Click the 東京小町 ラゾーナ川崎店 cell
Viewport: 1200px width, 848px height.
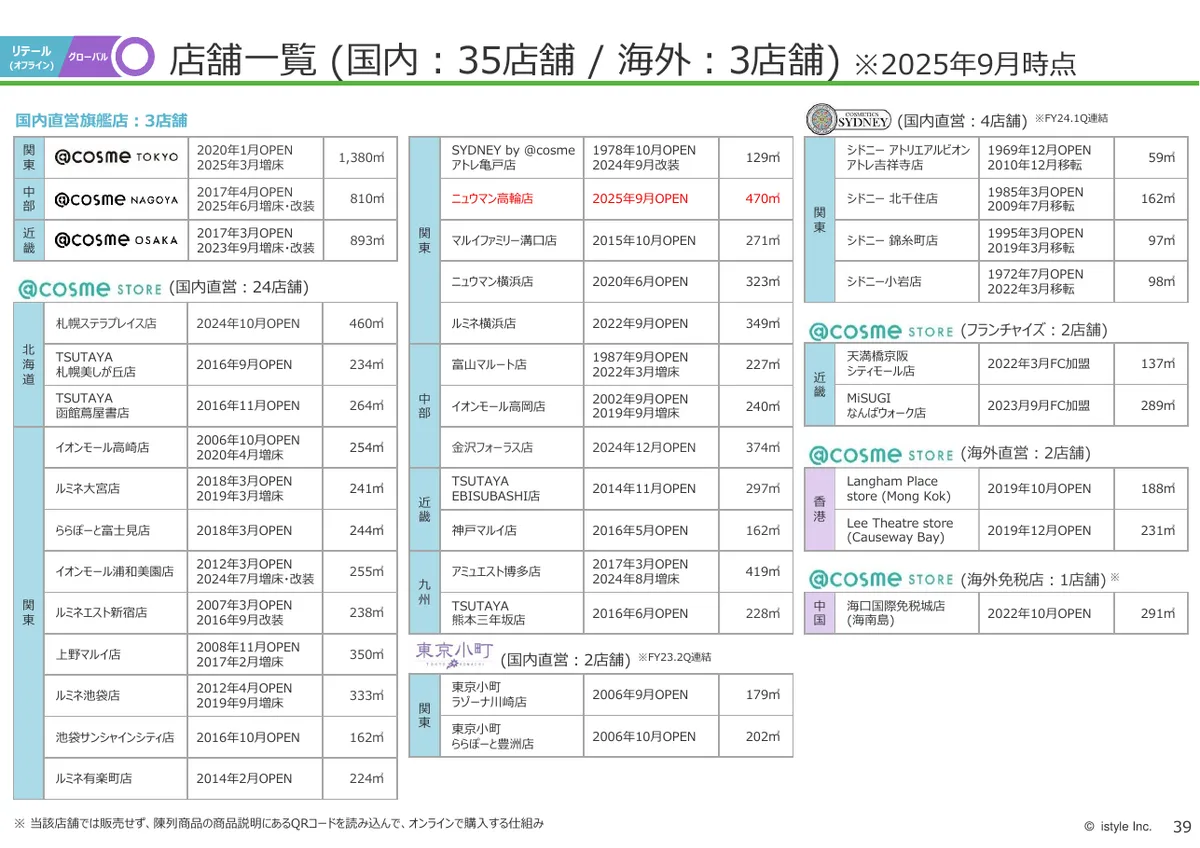pos(511,695)
